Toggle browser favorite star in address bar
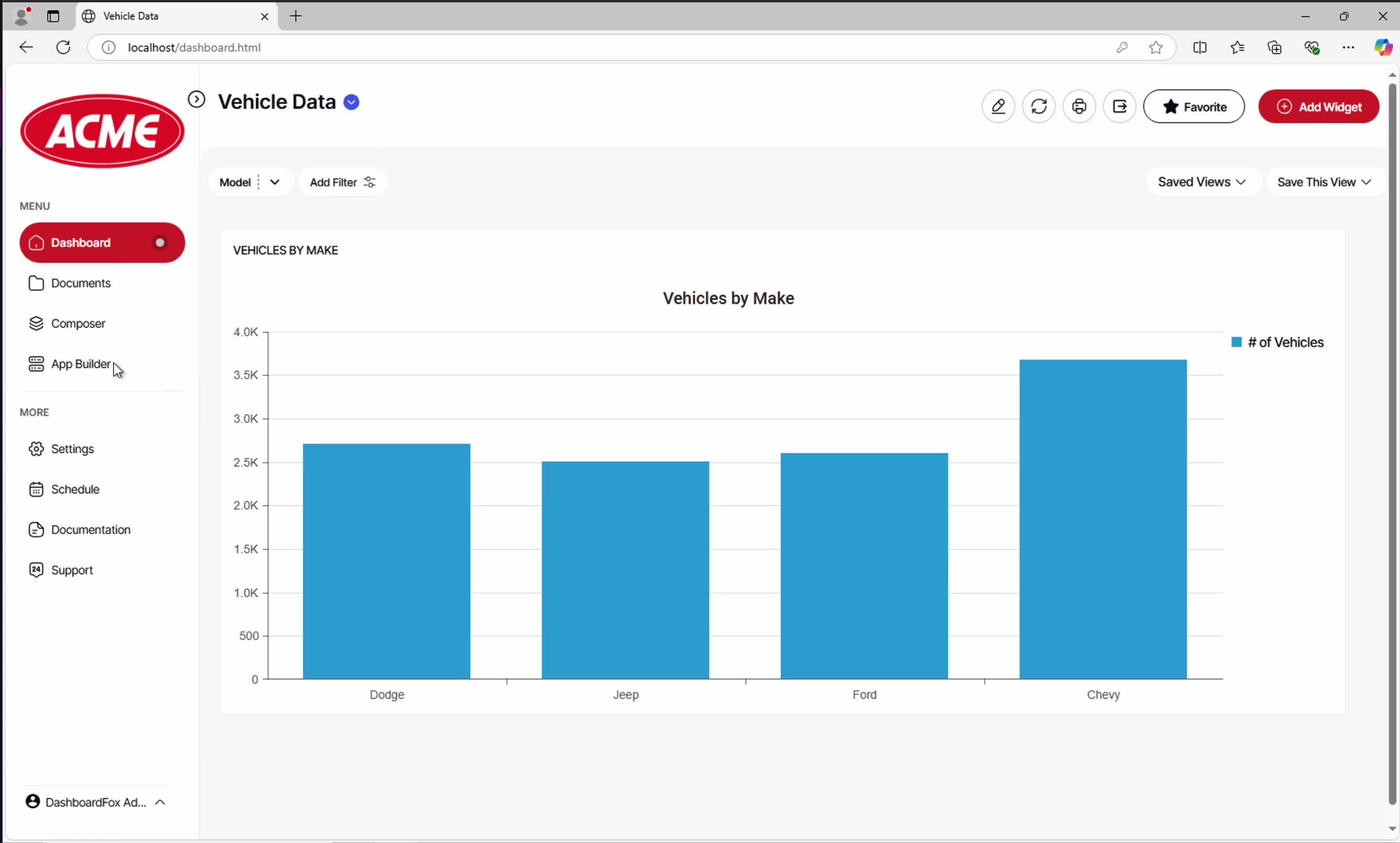The width and height of the screenshot is (1400, 843). coord(1155,48)
